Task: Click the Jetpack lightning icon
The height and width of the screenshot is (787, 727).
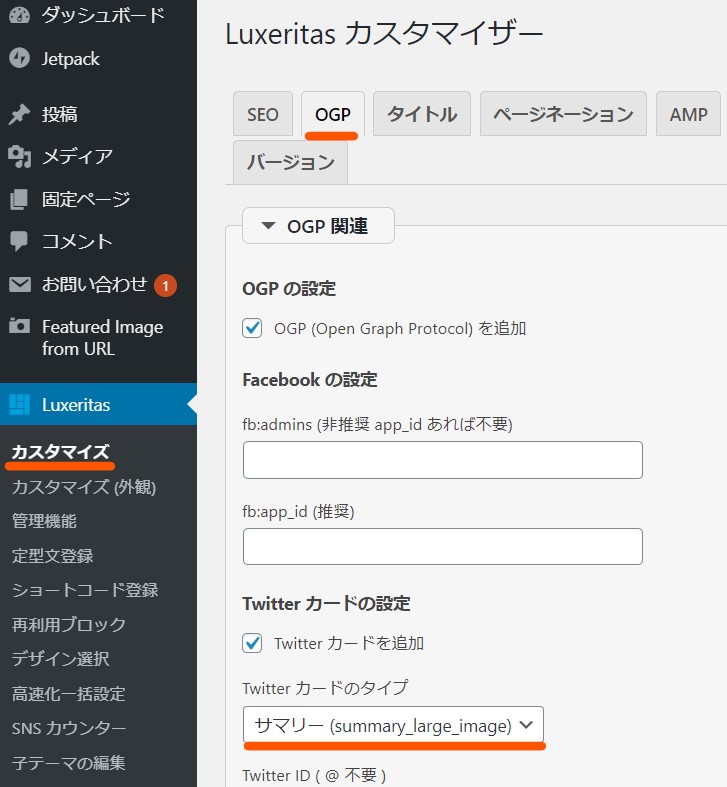Action: [20, 58]
